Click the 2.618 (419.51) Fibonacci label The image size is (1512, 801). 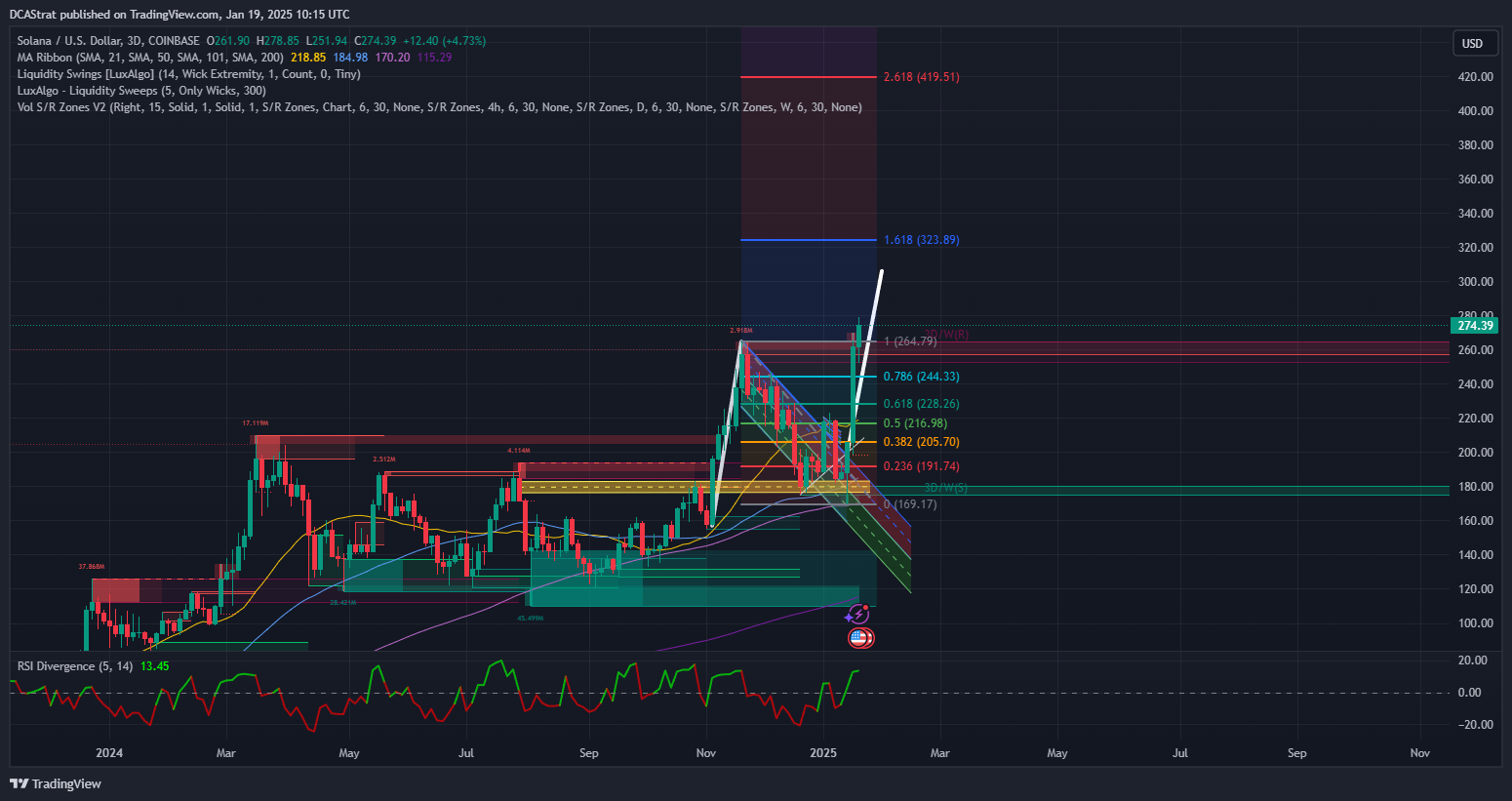(921, 77)
